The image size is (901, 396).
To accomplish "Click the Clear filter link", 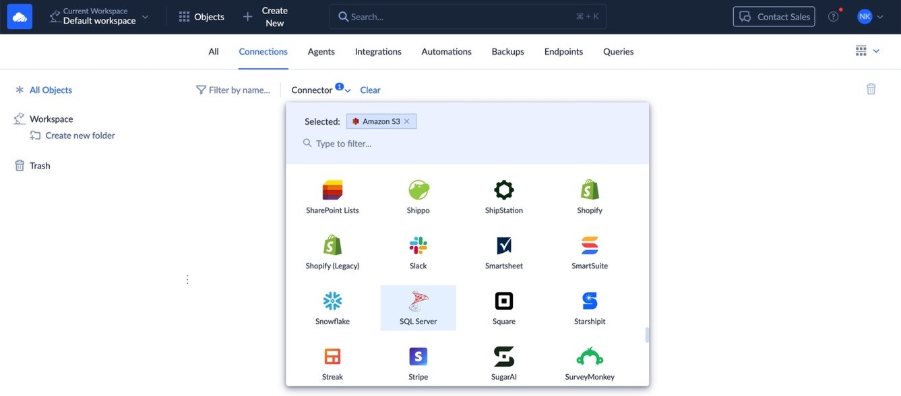I will click(370, 90).
